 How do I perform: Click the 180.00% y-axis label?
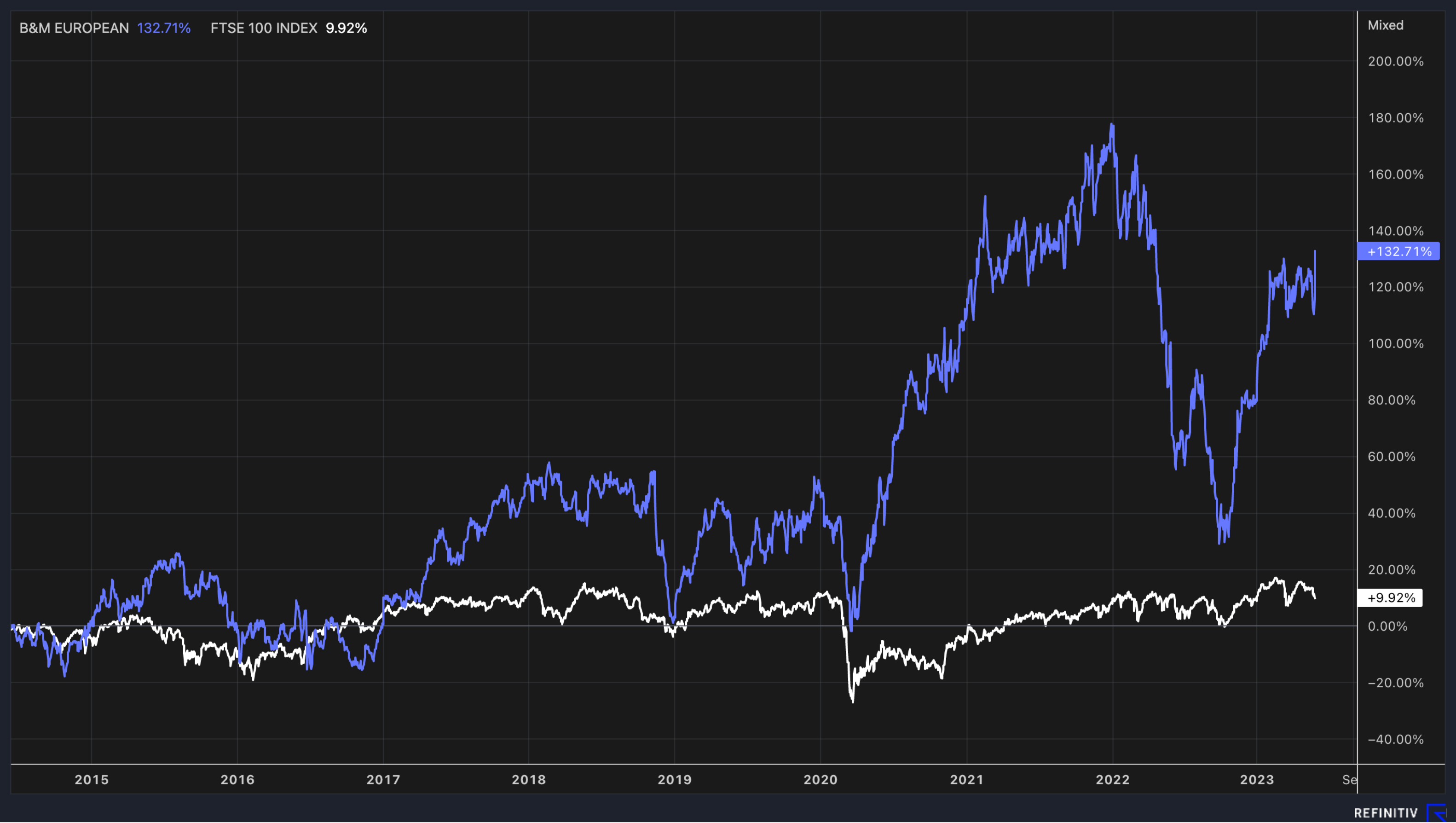click(1396, 117)
